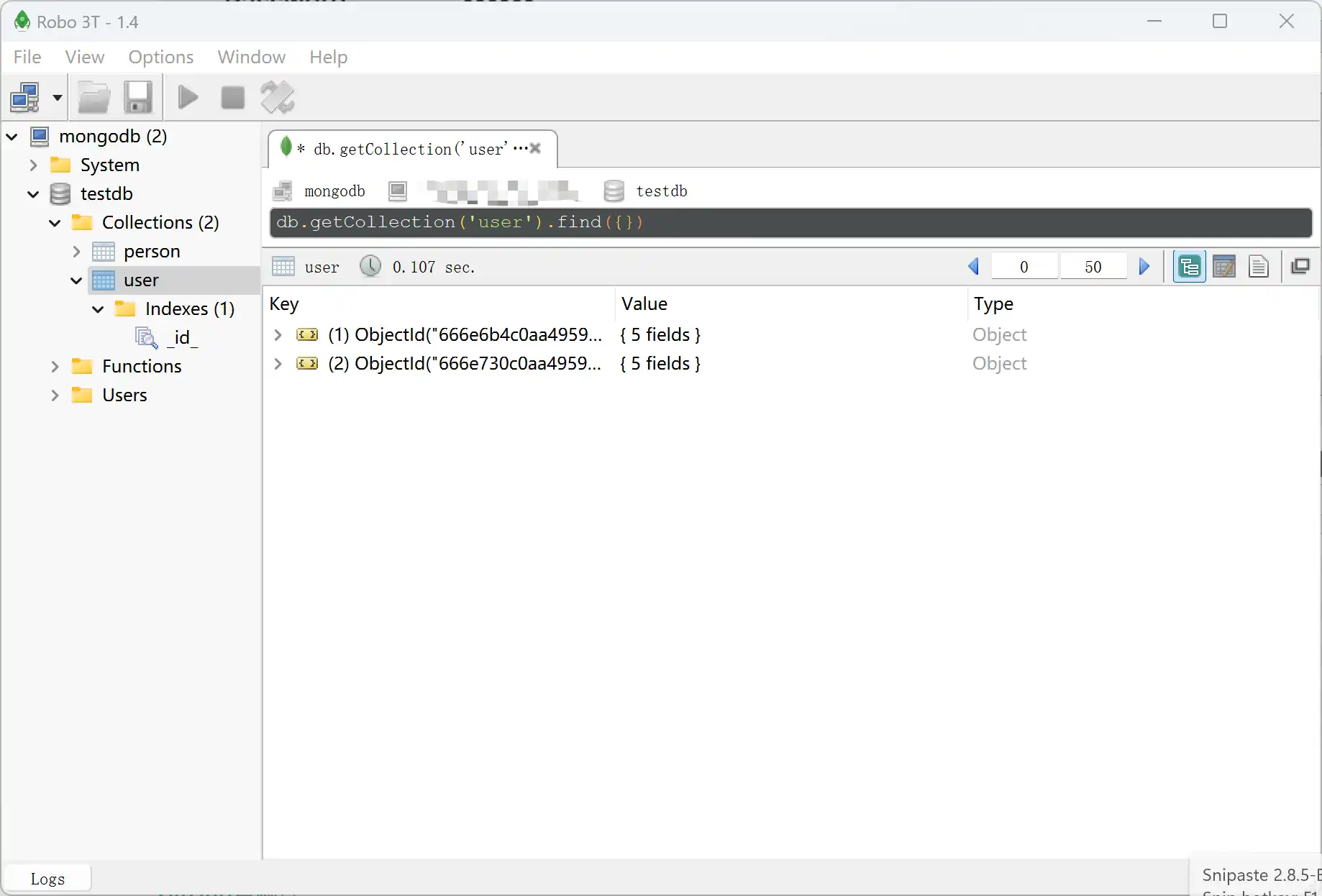Viewport: 1322px width, 896px height.
Task: Expand the System folder
Action: (33, 165)
